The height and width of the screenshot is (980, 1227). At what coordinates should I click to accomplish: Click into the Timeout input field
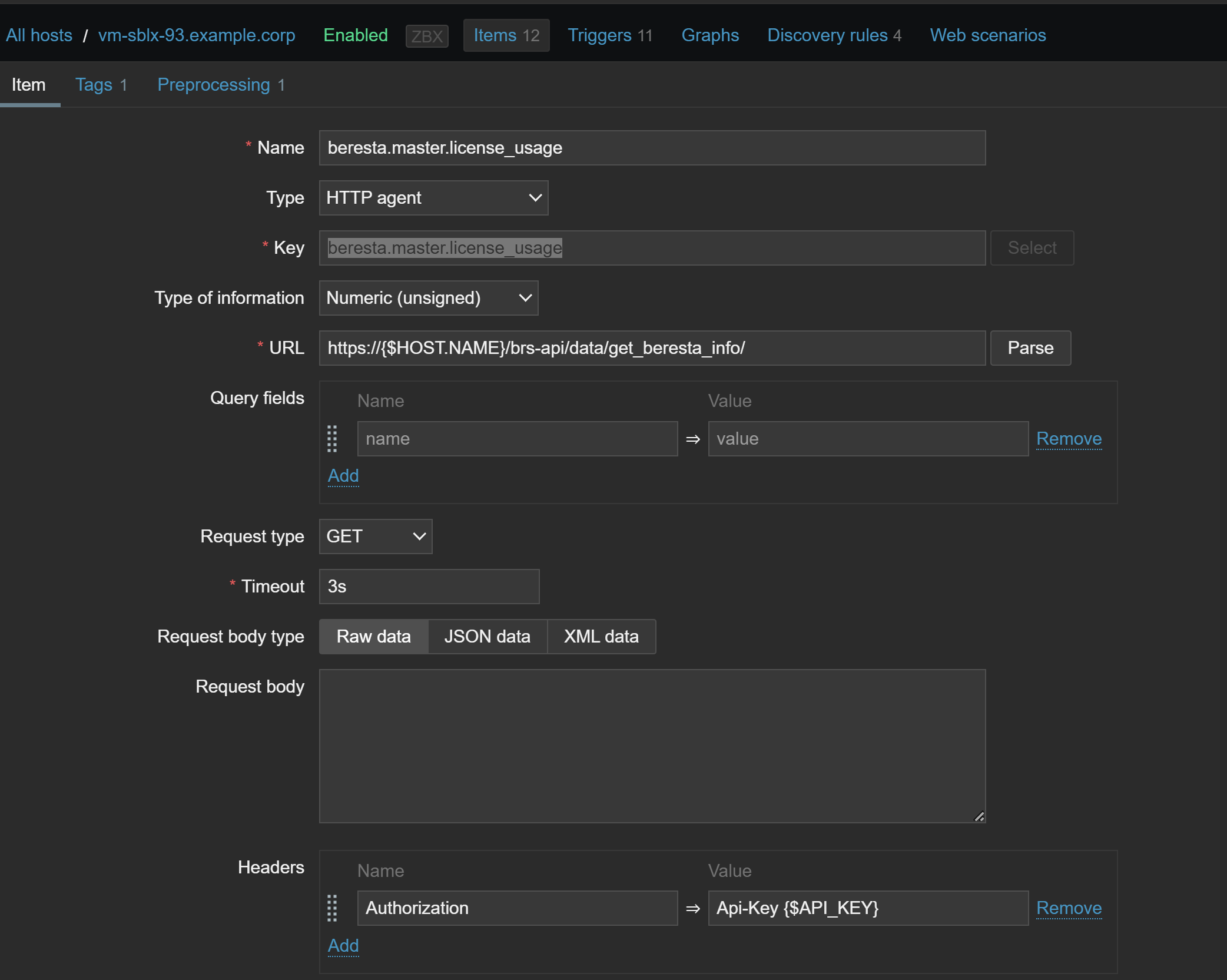click(x=429, y=587)
